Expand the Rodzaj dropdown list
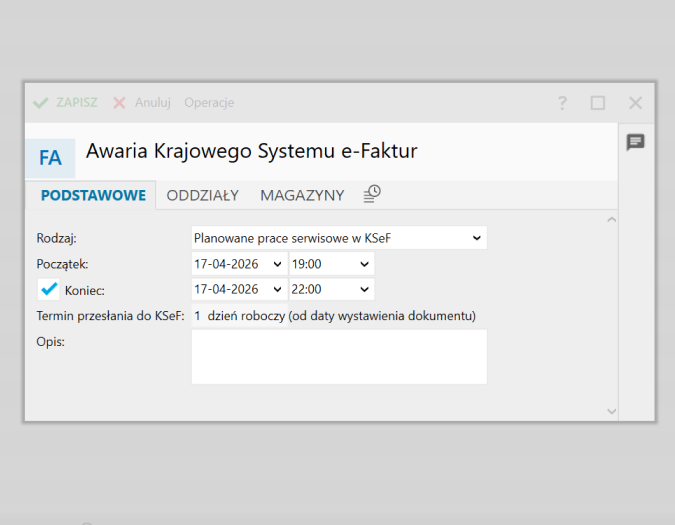Screen dimensions: 675x525 (477, 238)
